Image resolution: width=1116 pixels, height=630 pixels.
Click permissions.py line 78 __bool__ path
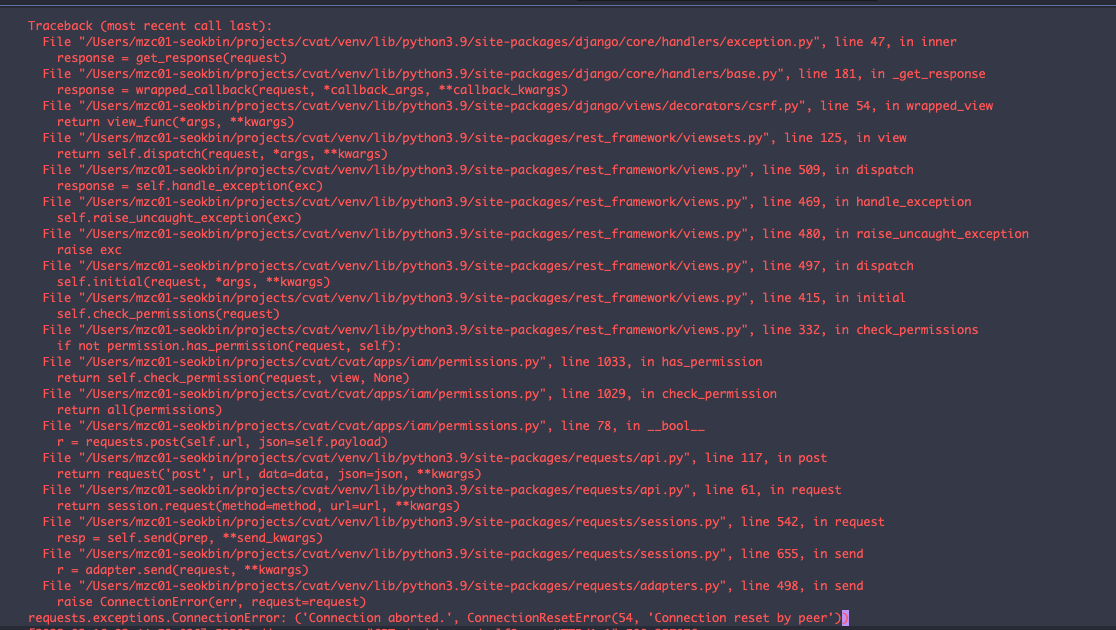(x=373, y=426)
